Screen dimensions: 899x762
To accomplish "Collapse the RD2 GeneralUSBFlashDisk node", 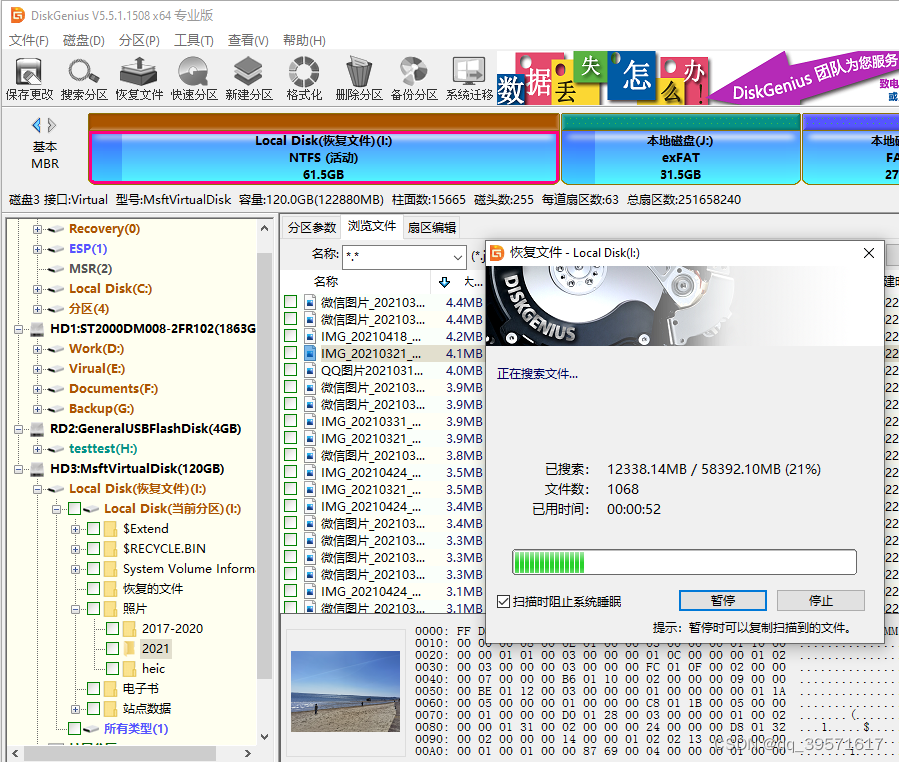I will click(x=18, y=429).
